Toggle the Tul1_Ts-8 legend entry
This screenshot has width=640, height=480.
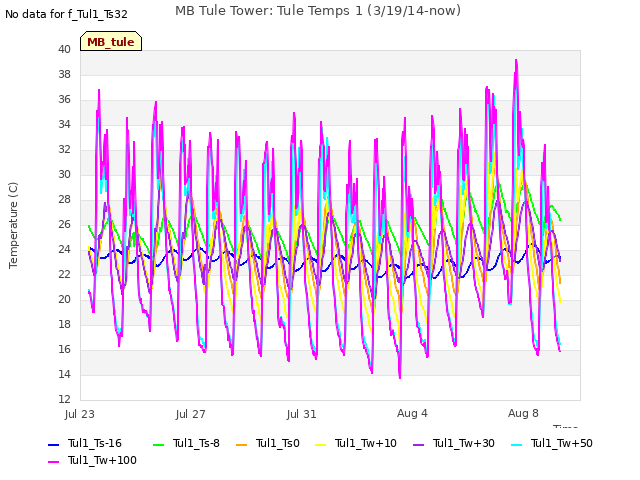pos(186,443)
